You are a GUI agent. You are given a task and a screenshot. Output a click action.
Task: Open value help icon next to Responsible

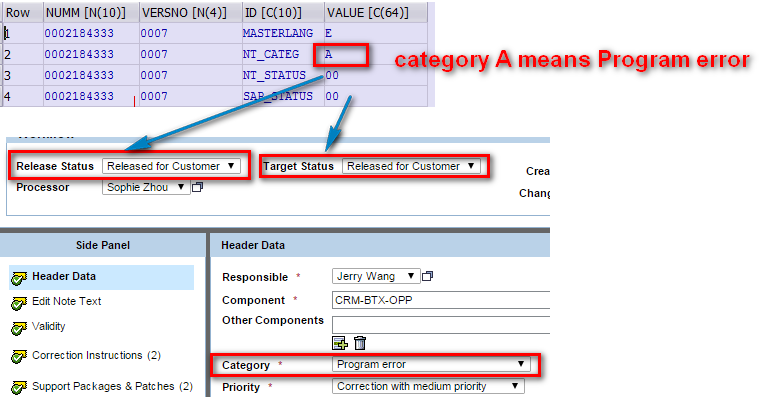coord(427,276)
